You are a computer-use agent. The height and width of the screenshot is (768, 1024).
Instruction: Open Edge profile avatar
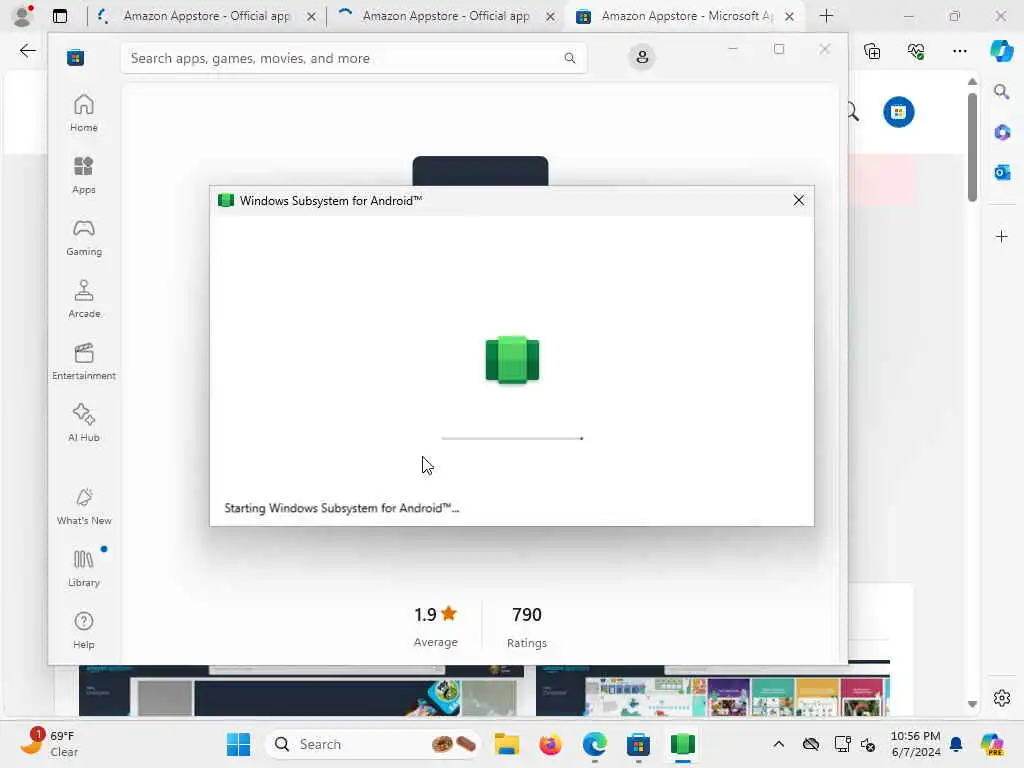tap(24, 16)
